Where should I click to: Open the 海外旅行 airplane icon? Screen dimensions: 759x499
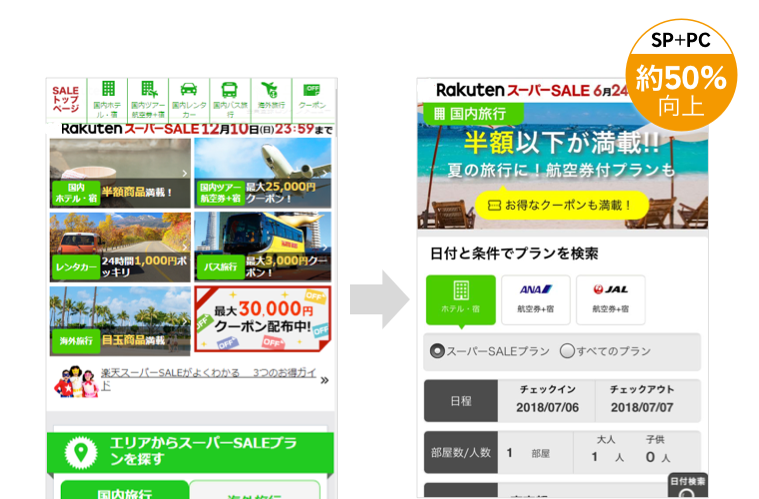click(271, 90)
